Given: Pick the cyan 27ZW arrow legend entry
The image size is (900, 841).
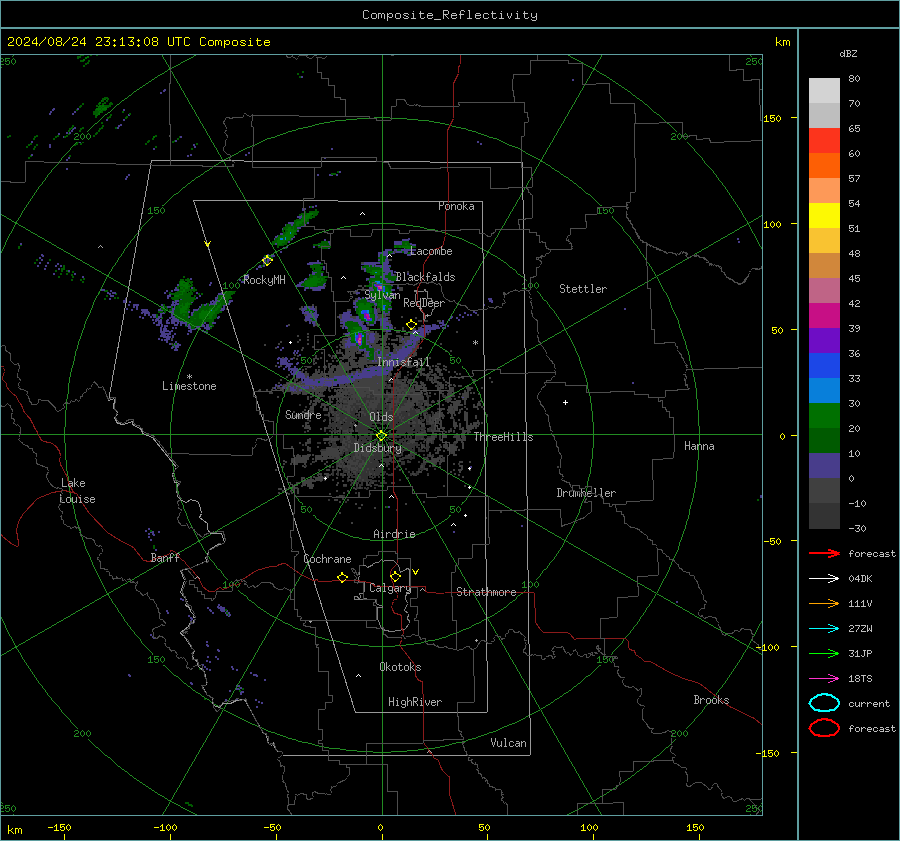Looking at the screenshot, I should pyautogui.click(x=824, y=629).
